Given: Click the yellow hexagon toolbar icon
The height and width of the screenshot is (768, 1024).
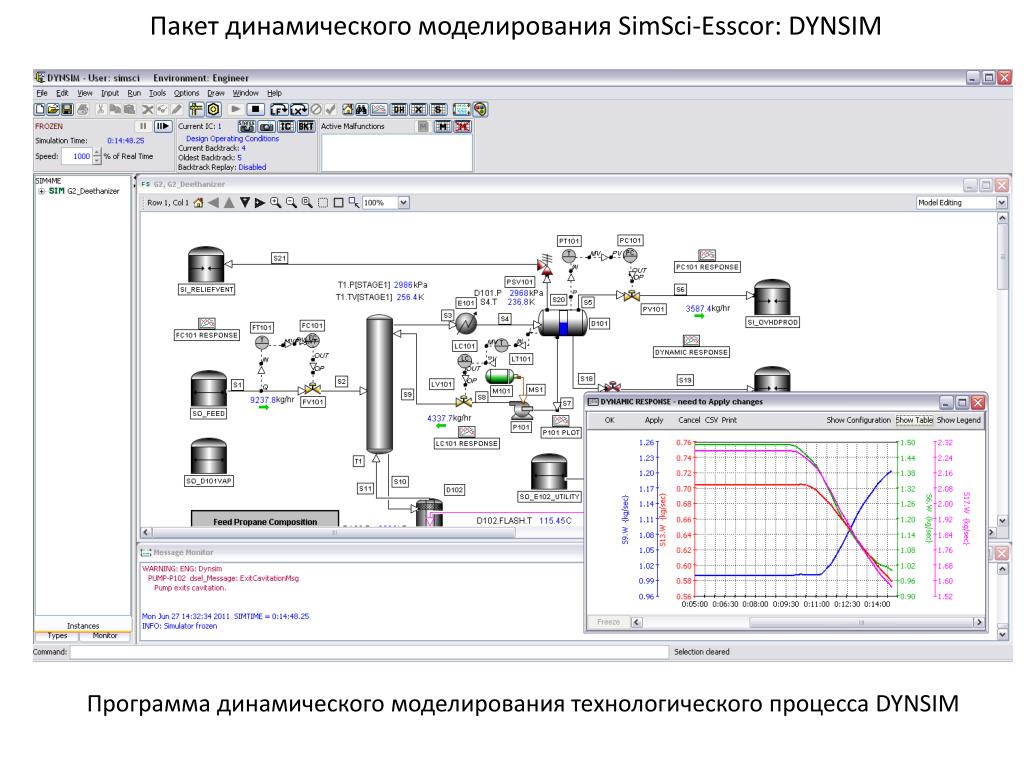Looking at the screenshot, I should pyautogui.click(x=214, y=110).
